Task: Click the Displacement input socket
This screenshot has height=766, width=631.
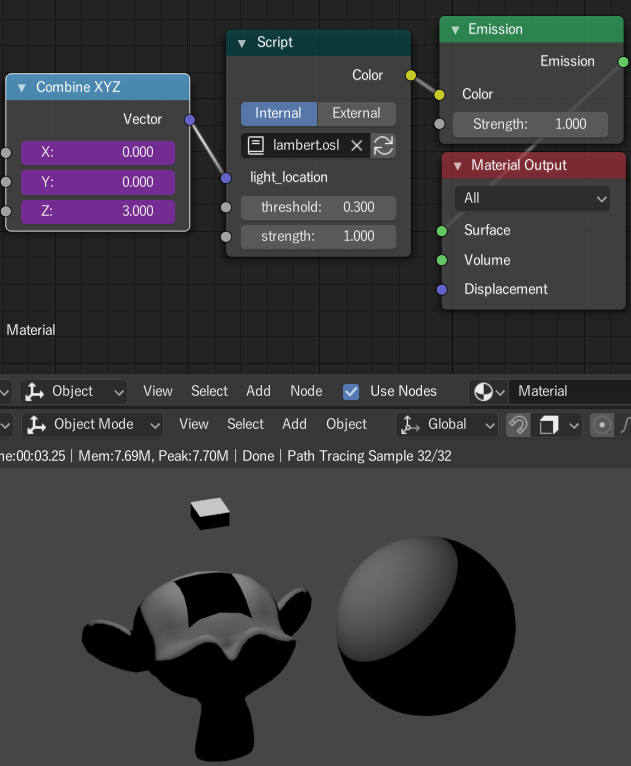Action: (442, 290)
